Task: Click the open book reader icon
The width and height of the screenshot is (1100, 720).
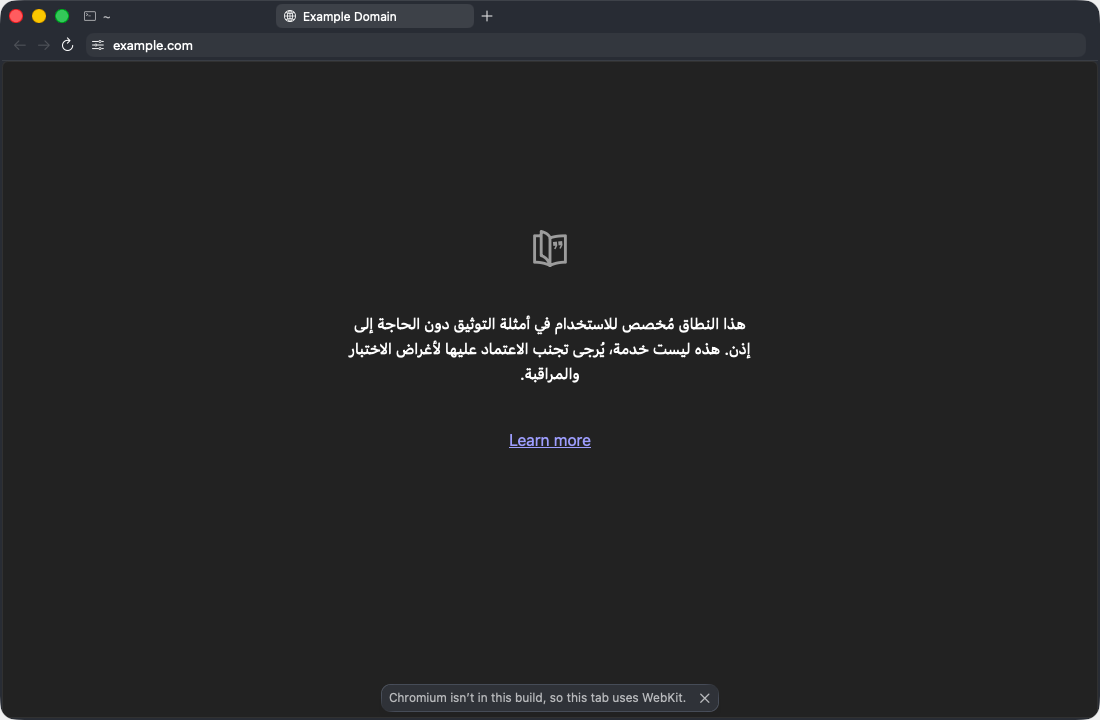Action: coord(550,248)
